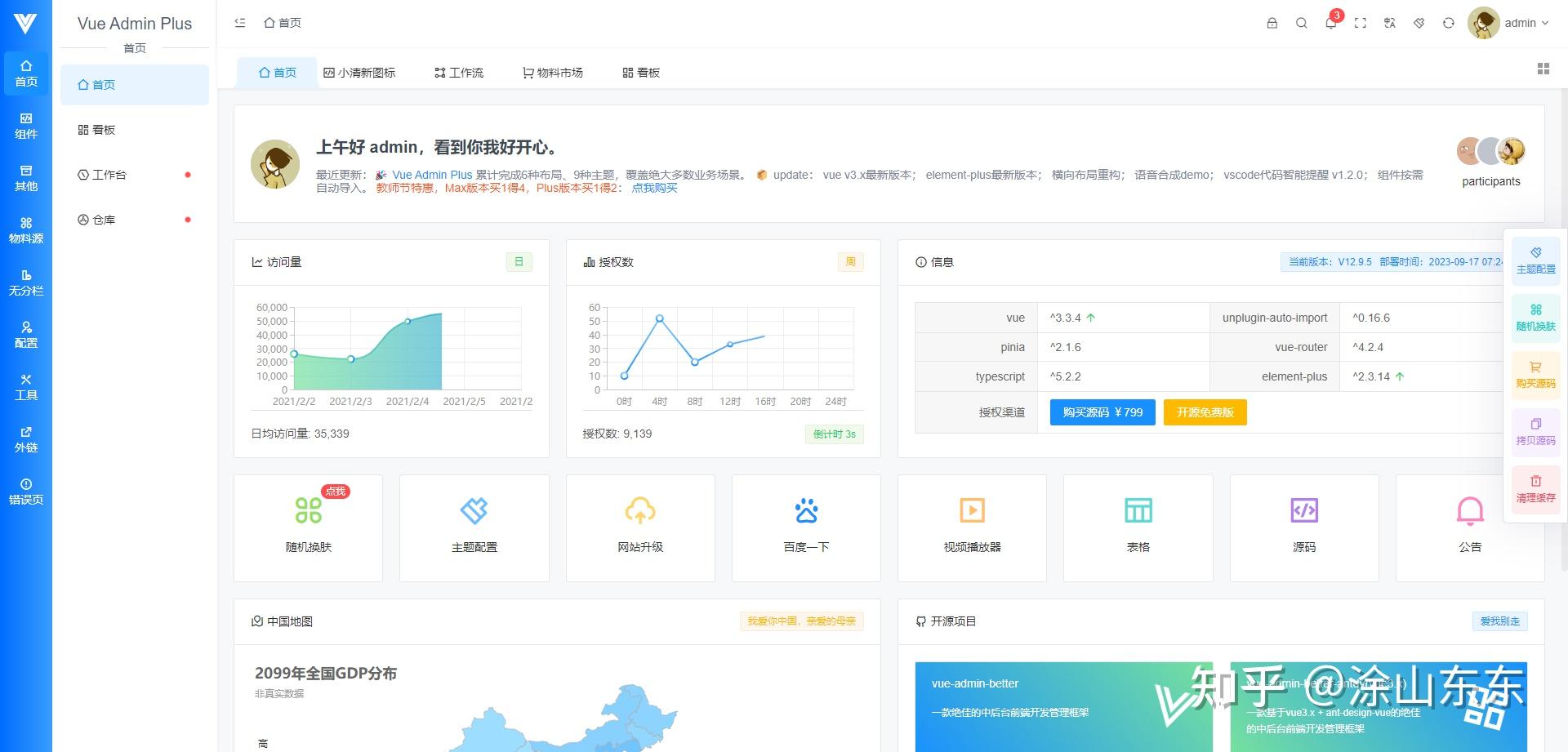This screenshot has width=1568, height=752.
Task: Open 无分栏 in the blue sidebar rail
Action: click(26, 283)
